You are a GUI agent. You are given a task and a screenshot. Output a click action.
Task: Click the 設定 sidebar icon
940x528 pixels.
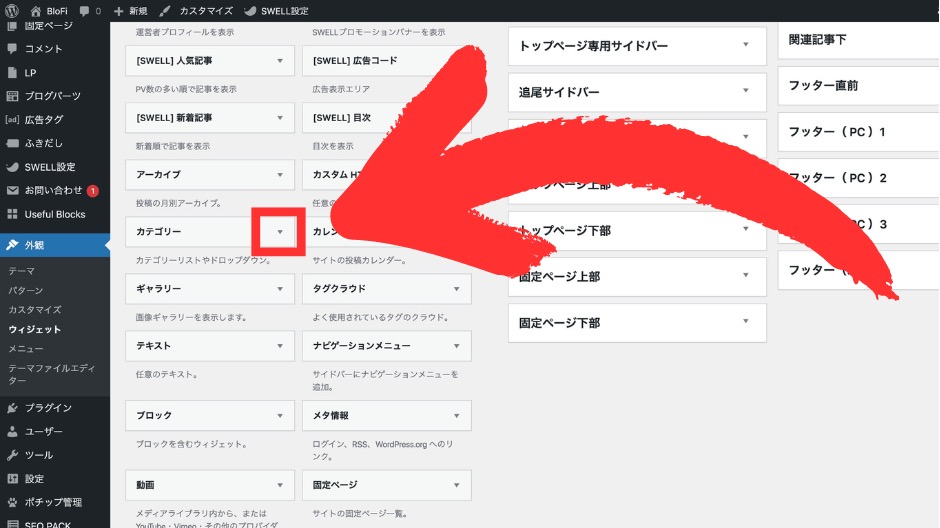(12, 478)
